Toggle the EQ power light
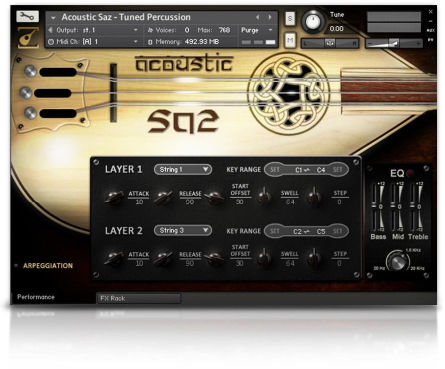 coord(410,173)
